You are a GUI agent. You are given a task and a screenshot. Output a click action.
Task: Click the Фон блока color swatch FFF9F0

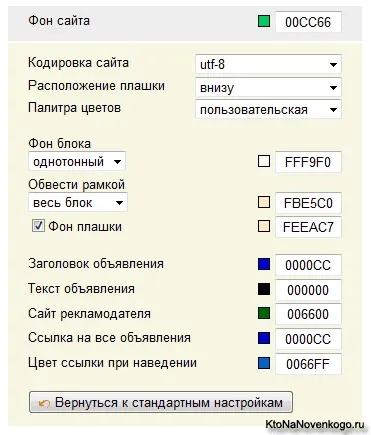click(x=264, y=162)
